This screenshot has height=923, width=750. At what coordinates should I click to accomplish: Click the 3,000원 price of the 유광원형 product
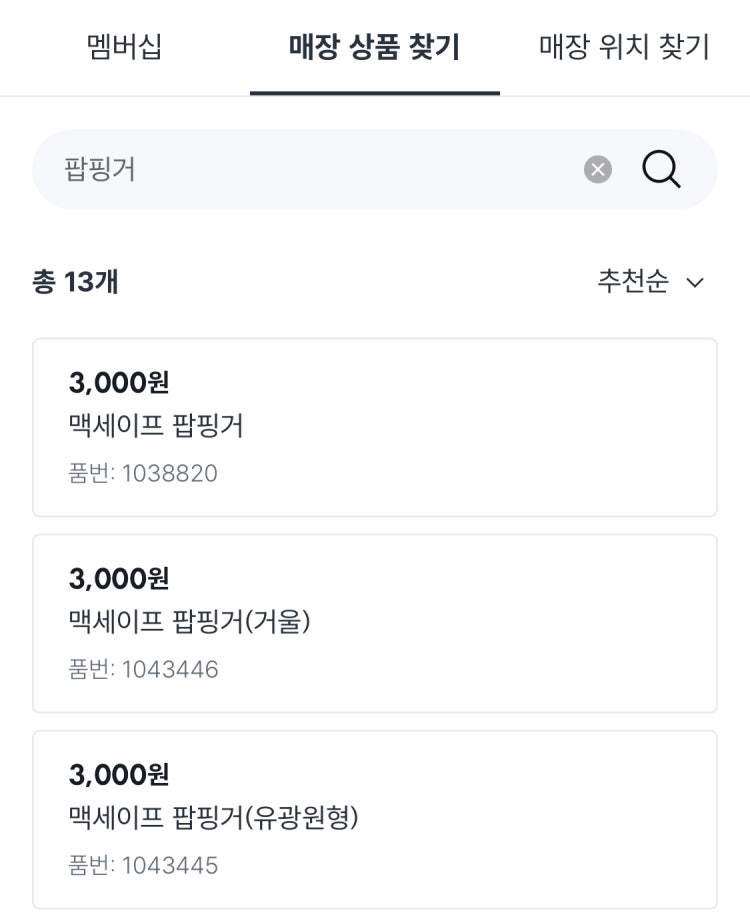click(119, 775)
